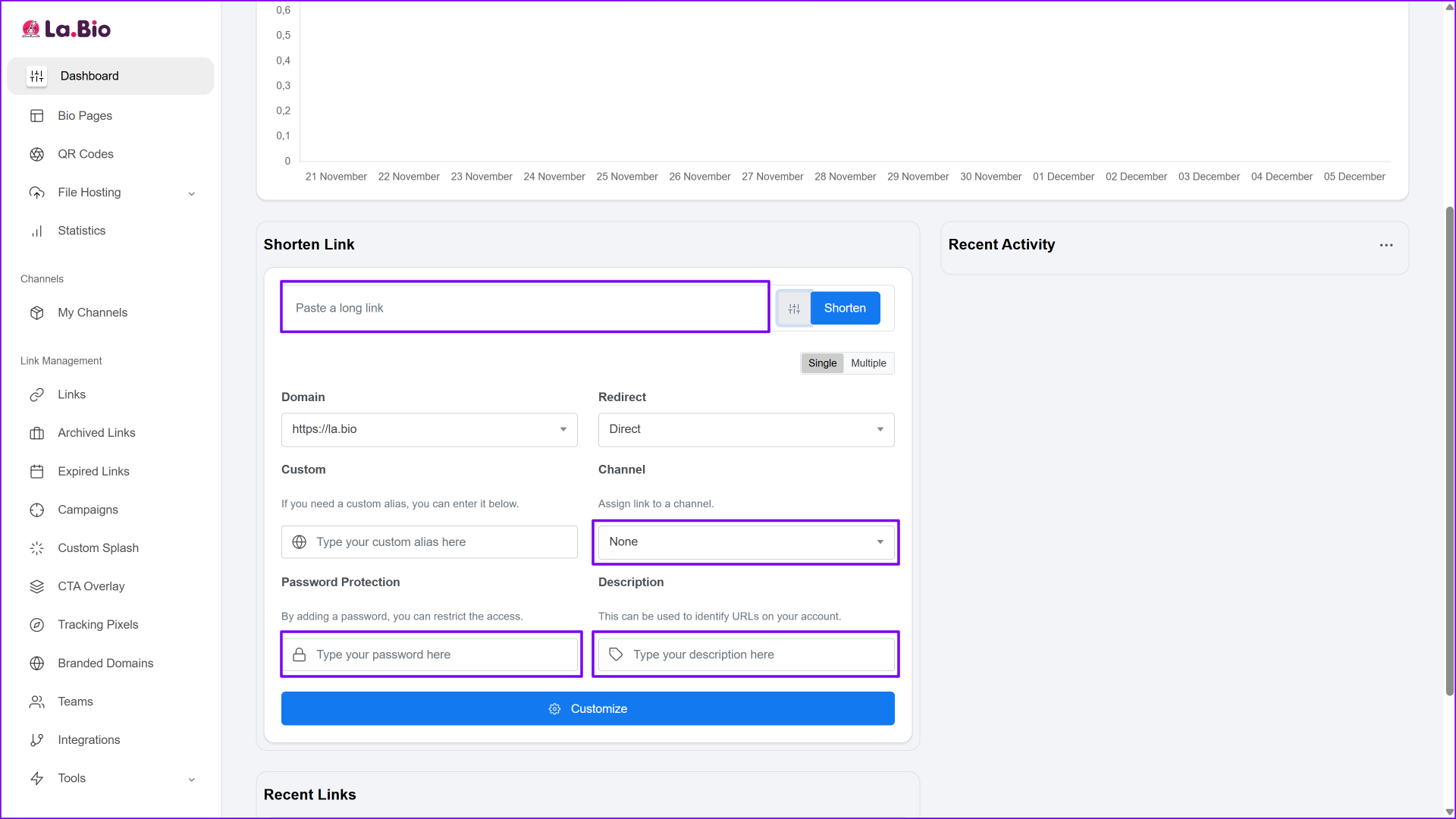Open the Recent Activity three-dot menu
Screen dimensions: 1456x819
(1386, 245)
